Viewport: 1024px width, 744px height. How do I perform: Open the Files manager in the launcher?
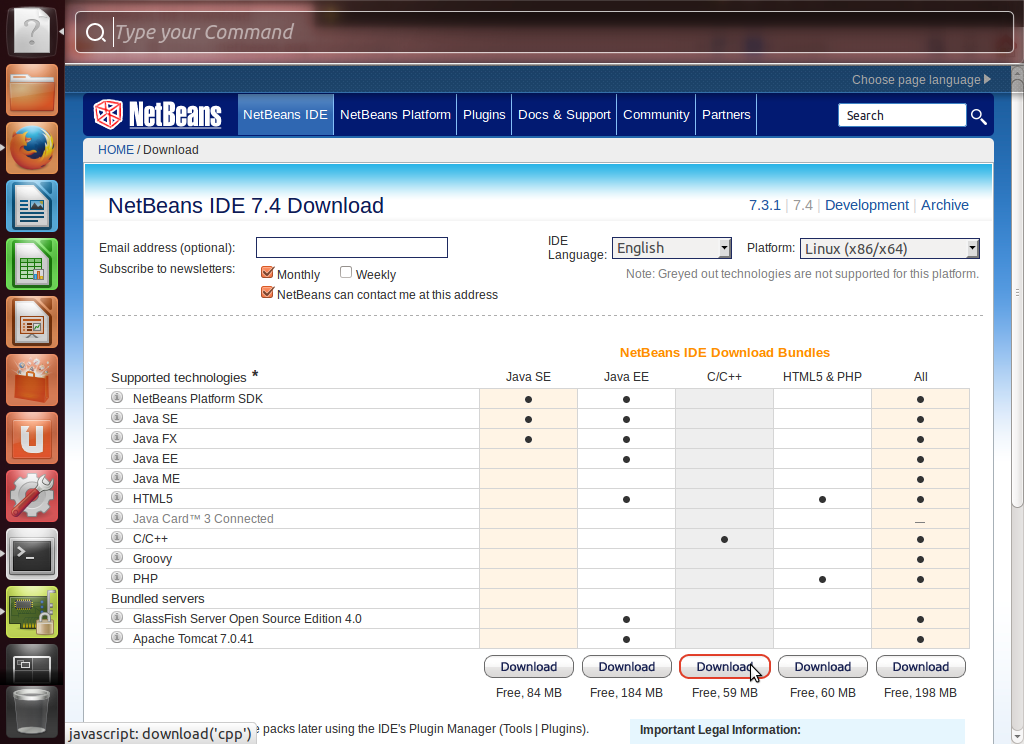pos(32,90)
